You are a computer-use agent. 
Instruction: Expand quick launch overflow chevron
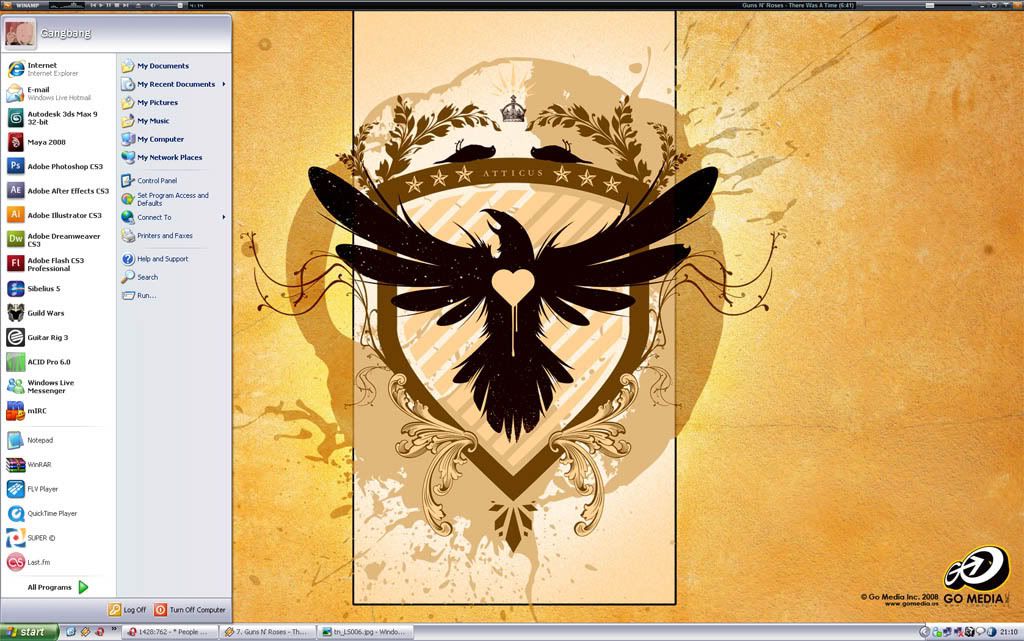(x=114, y=630)
